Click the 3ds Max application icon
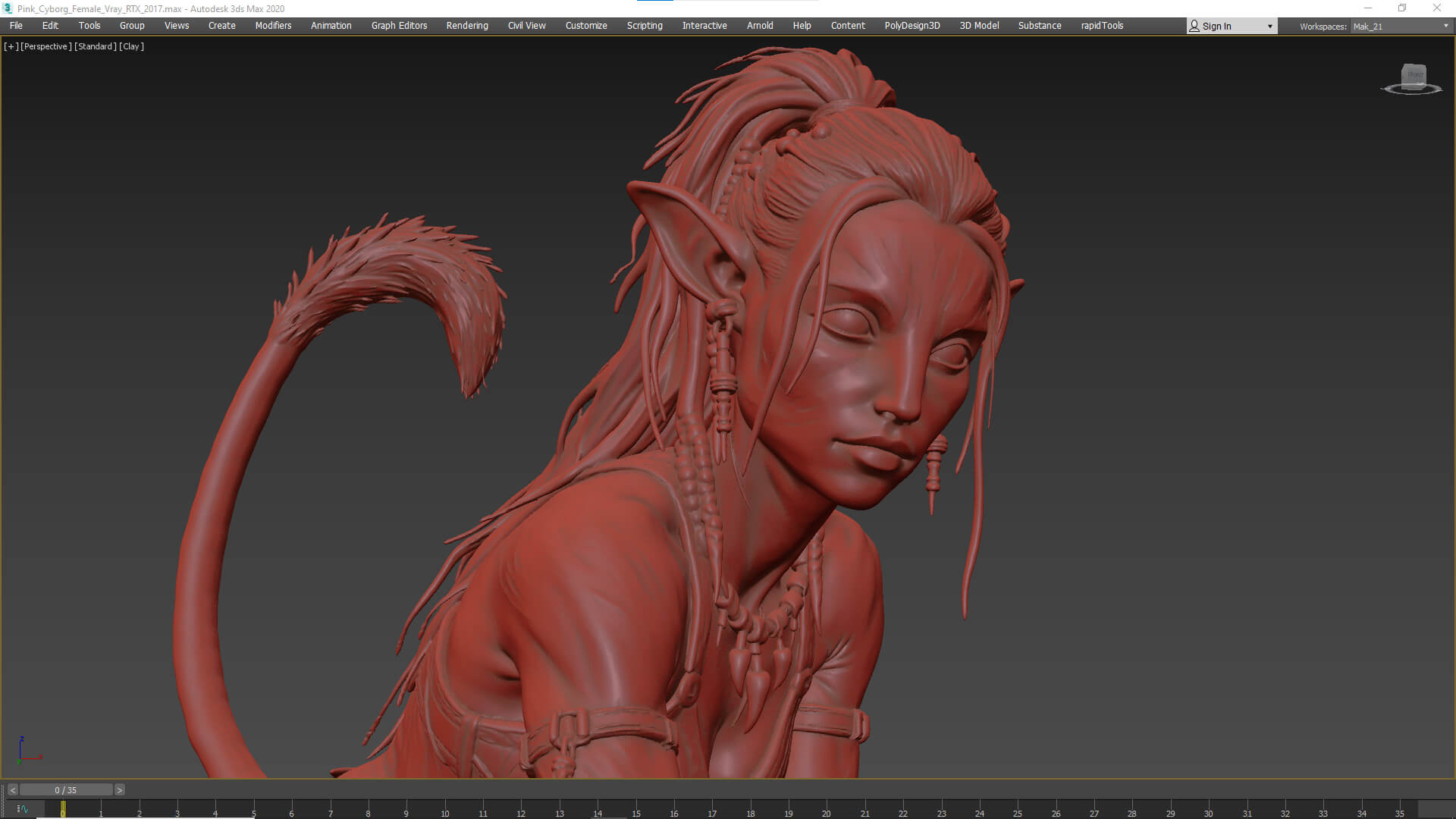The width and height of the screenshot is (1456, 819). (x=8, y=8)
